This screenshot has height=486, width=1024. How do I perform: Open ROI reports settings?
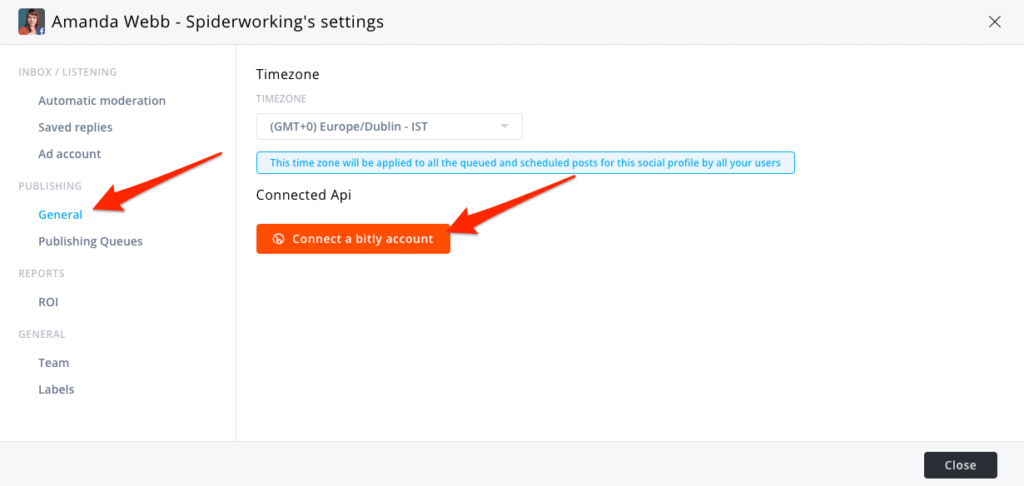pyautogui.click(x=49, y=301)
